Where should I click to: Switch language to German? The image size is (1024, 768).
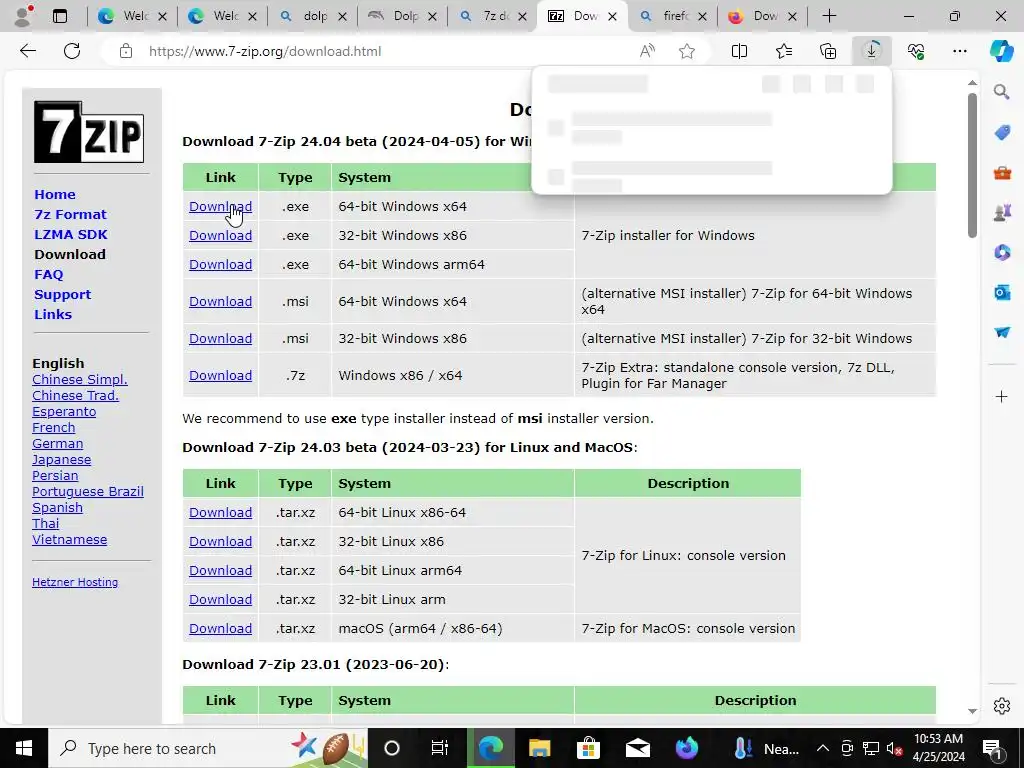click(x=57, y=443)
